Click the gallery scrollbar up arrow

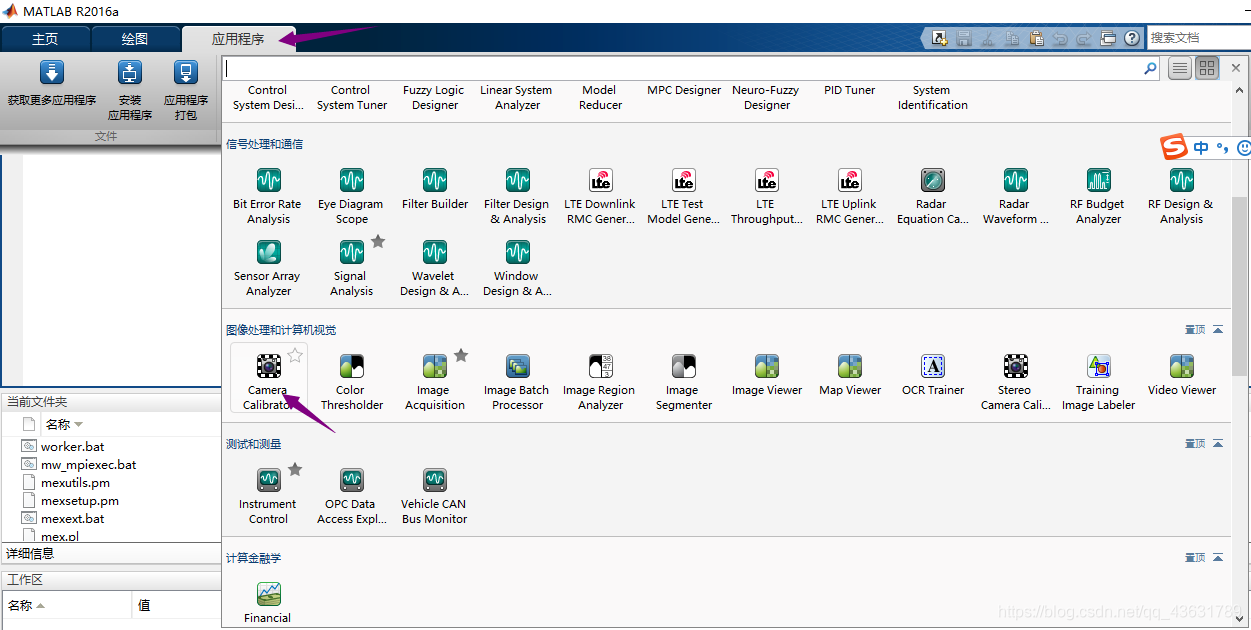pos(1239,90)
